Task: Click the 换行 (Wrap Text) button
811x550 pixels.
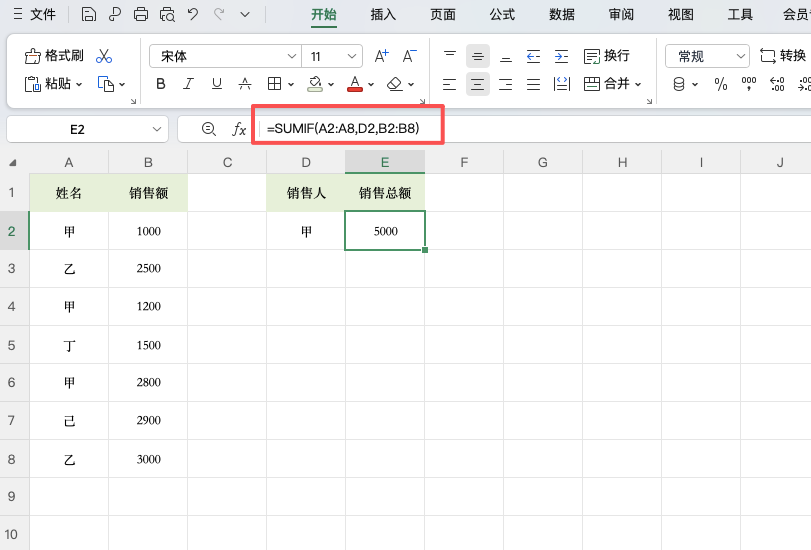Action: [x=606, y=56]
